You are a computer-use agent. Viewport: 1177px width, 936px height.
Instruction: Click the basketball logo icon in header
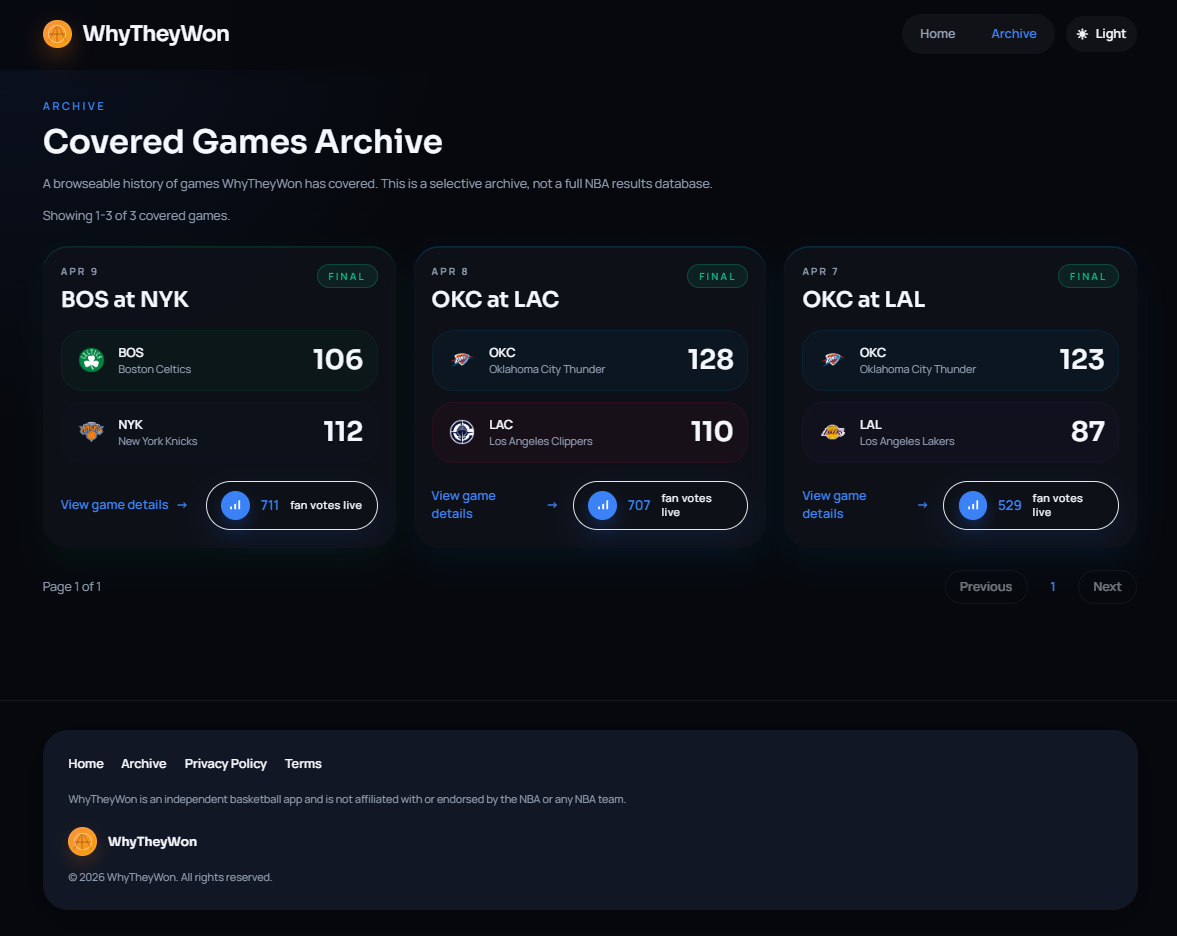click(x=57, y=34)
